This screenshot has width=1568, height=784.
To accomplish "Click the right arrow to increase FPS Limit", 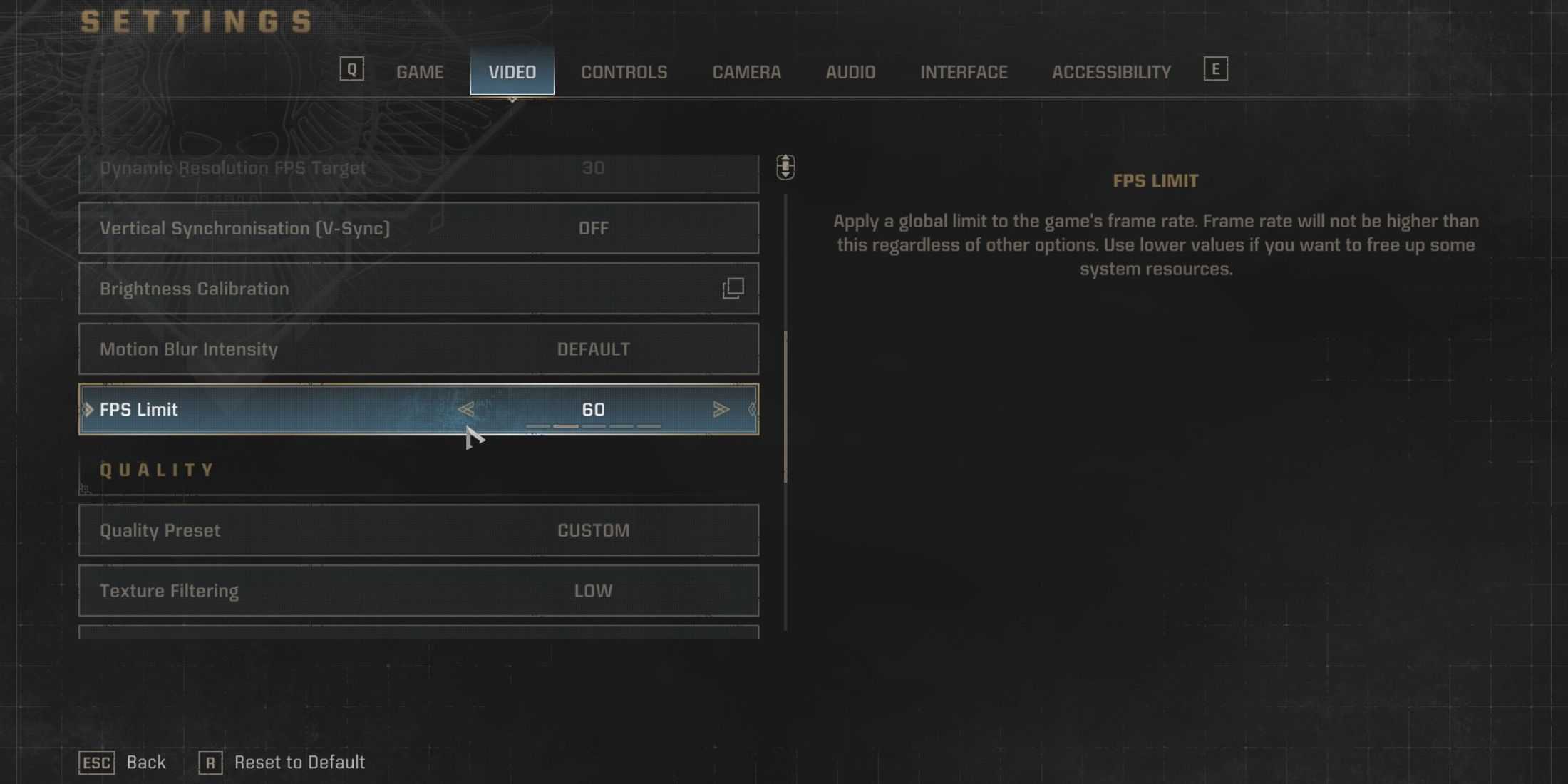I will point(721,409).
